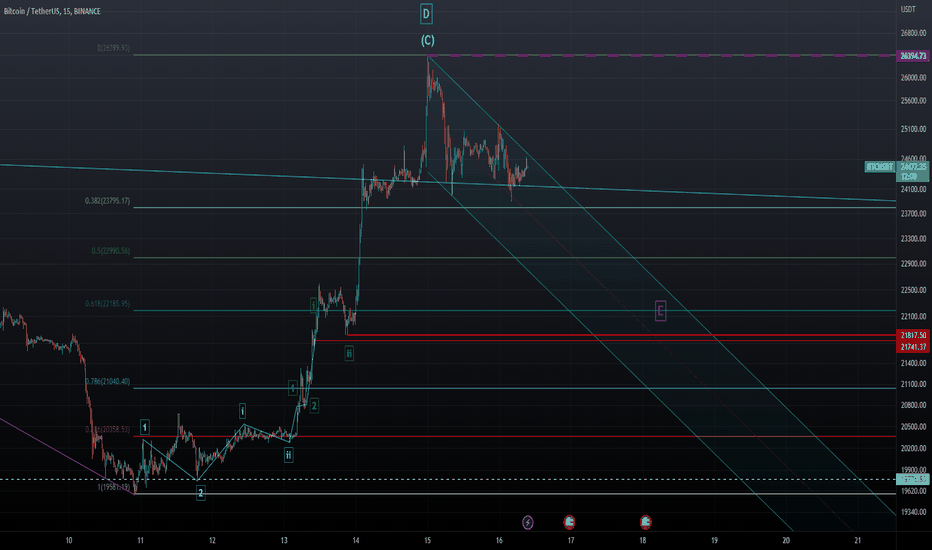This screenshot has width=932, height=550.
Task: Click the 0.5(22990.56) Fibonacci level label
Action: 111,251
